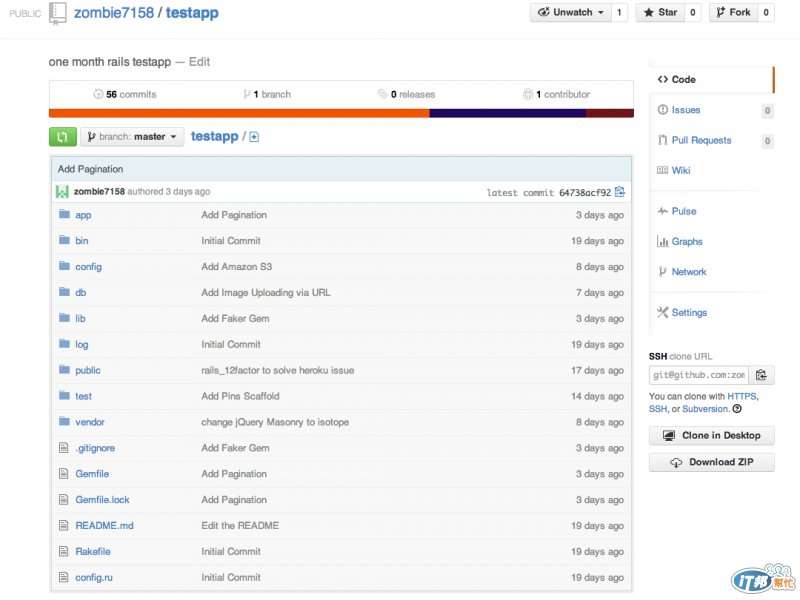Click the vendor folder icon
800x600 pixels.
click(x=64, y=421)
